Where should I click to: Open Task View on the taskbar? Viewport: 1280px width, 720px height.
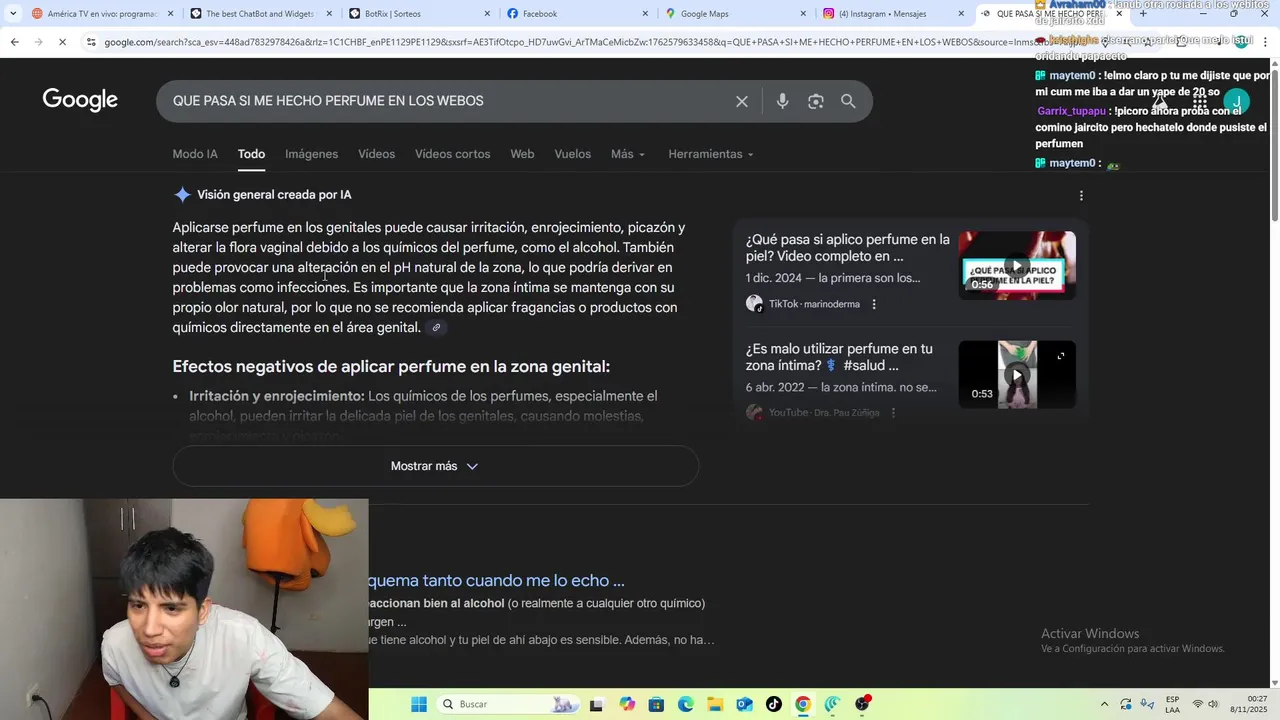[596, 704]
